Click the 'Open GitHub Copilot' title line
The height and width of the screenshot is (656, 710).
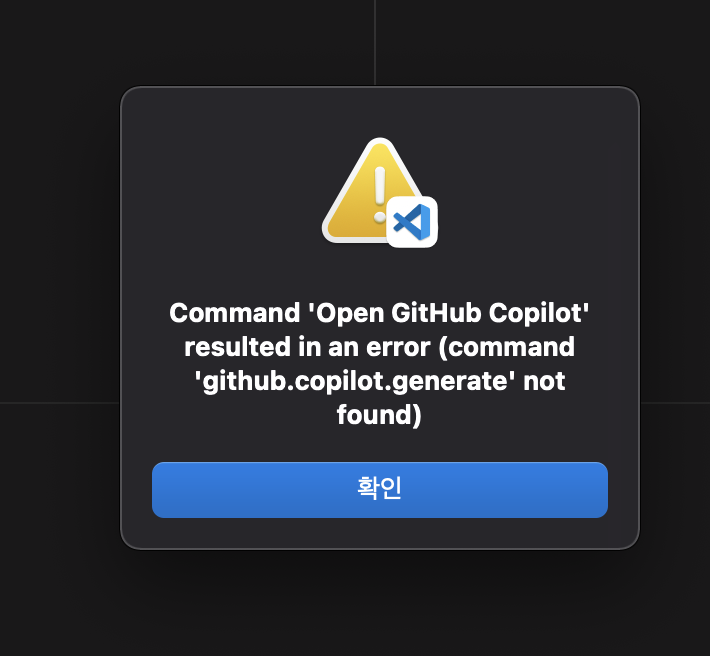379,313
